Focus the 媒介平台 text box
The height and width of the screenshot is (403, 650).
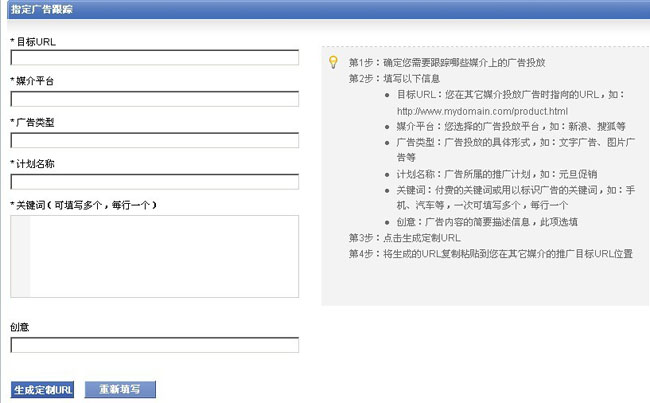coord(154,99)
